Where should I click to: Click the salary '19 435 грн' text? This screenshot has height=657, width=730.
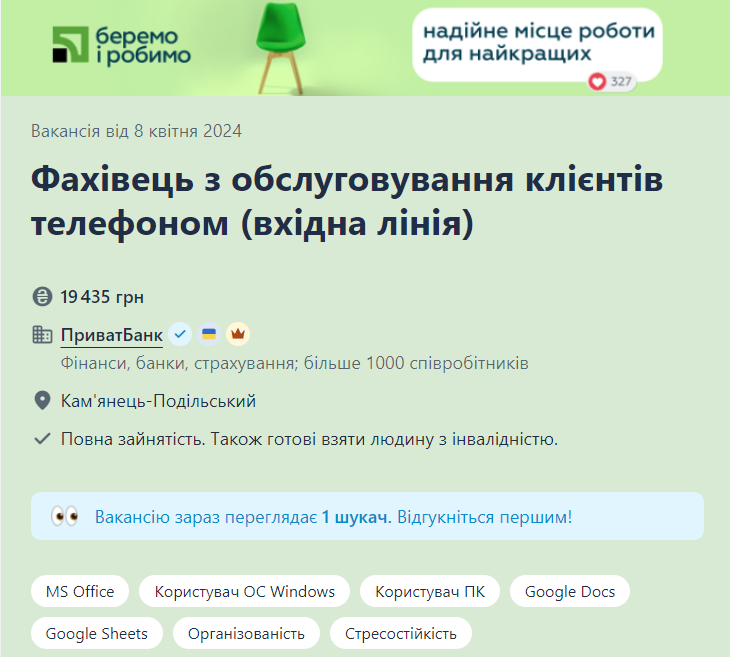click(x=102, y=297)
